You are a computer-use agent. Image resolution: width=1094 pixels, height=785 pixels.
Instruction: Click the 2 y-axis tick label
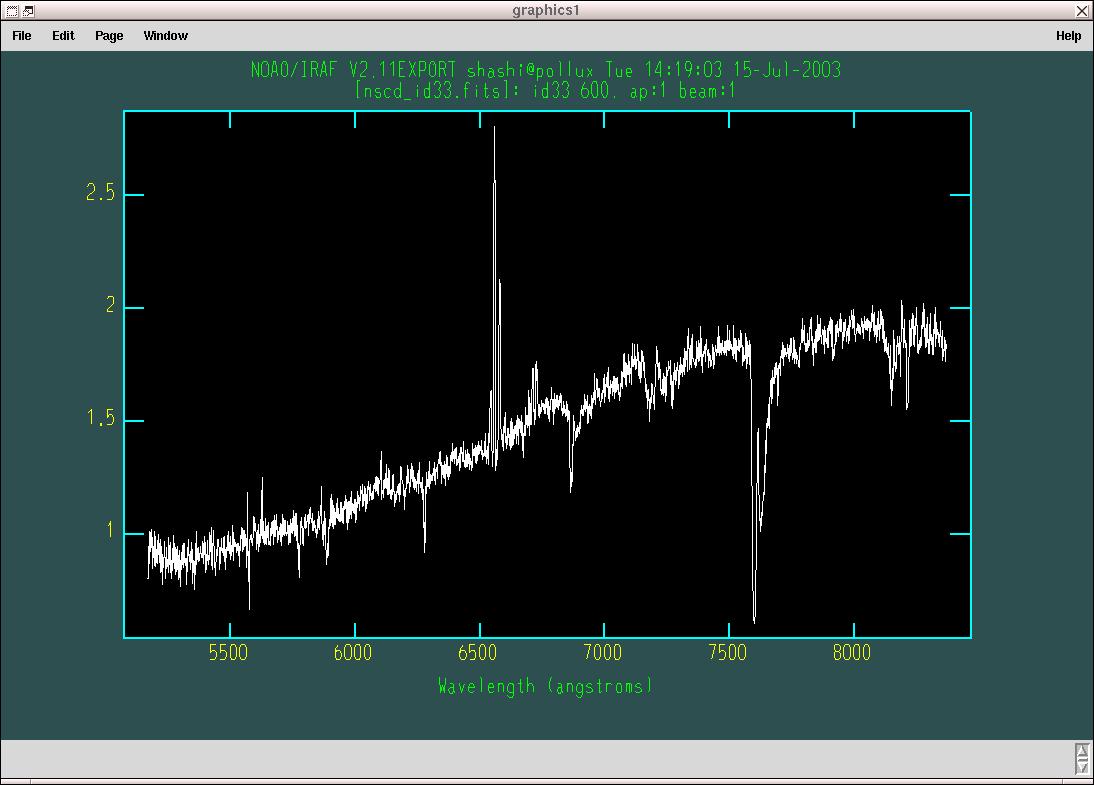tap(110, 306)
